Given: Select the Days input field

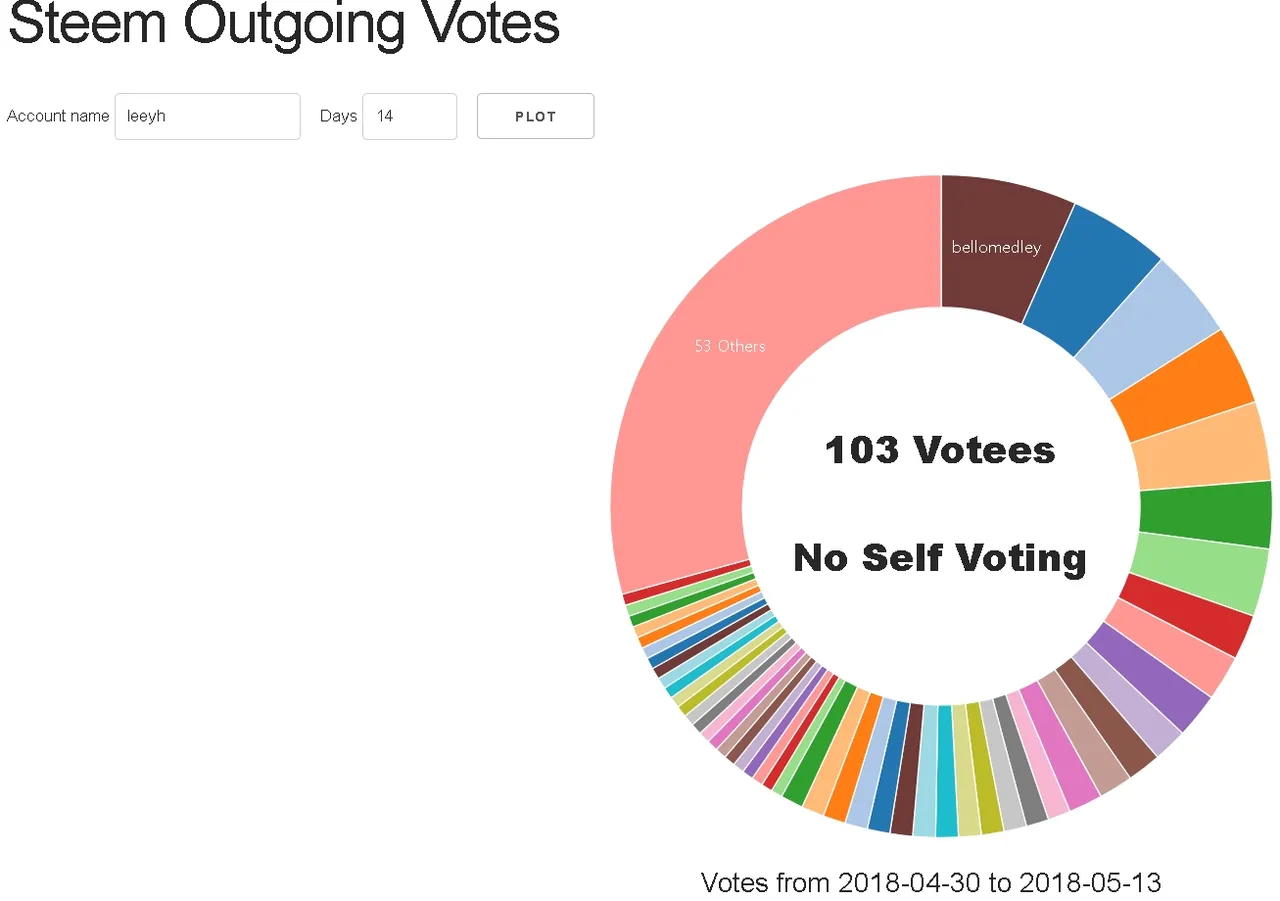Looking at the screenshot, I should click(x=409, y=116).
